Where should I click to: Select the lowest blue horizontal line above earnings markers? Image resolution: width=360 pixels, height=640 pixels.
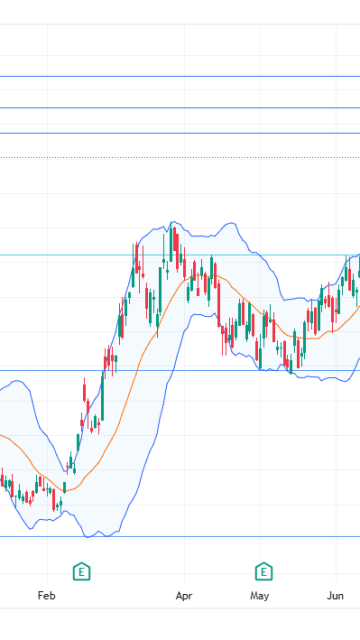click(180, 537)
